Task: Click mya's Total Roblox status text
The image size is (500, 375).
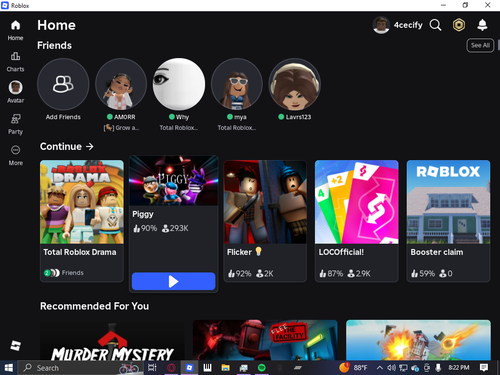Action: (x=237, y=128)
